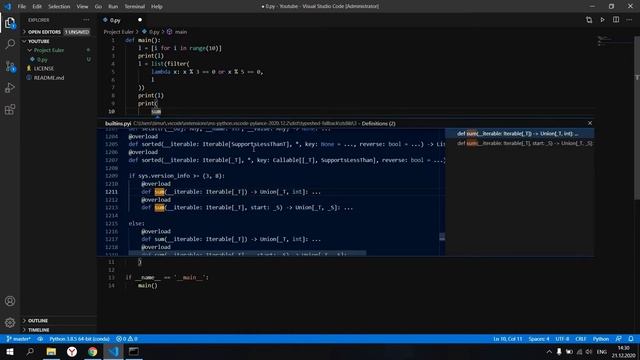Image resolution: width=640 pixels, height=360 pixels.
Task: Open the Terminal menu
Action: tap(134, 6)
